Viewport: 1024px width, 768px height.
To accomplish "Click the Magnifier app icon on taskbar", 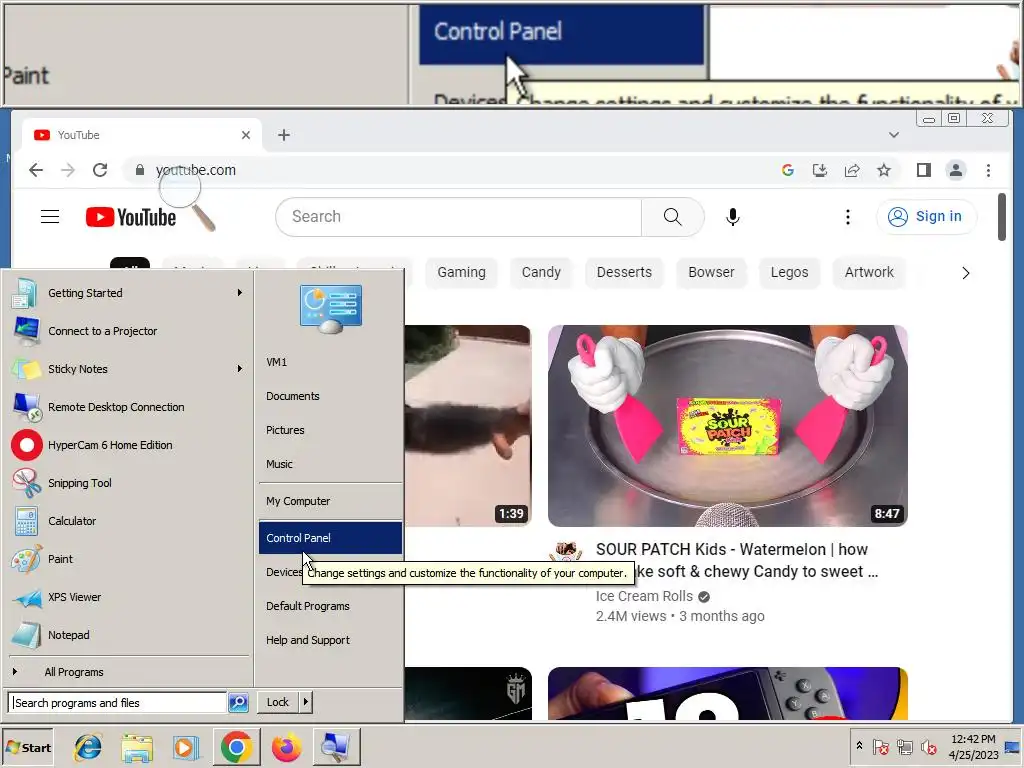I will click(x=336, y=748).
